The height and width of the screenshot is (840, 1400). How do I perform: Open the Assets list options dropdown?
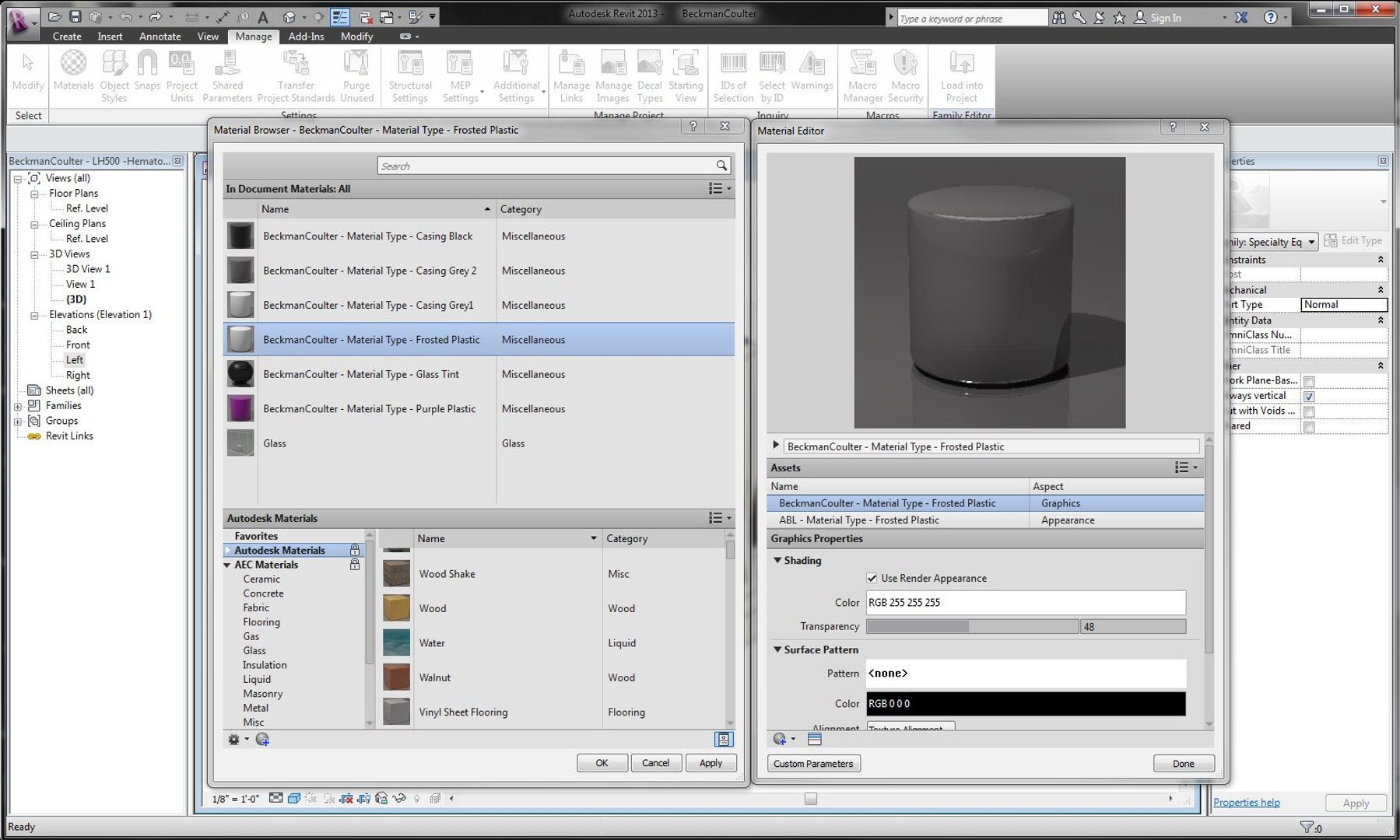(x=1186, y=467)
